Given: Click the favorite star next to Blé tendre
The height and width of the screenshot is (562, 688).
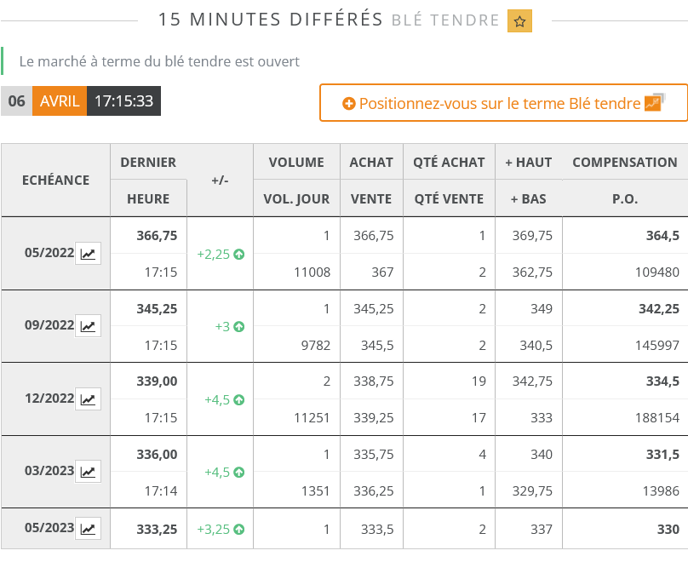Looking at the screenshot, I should [519, 21].
